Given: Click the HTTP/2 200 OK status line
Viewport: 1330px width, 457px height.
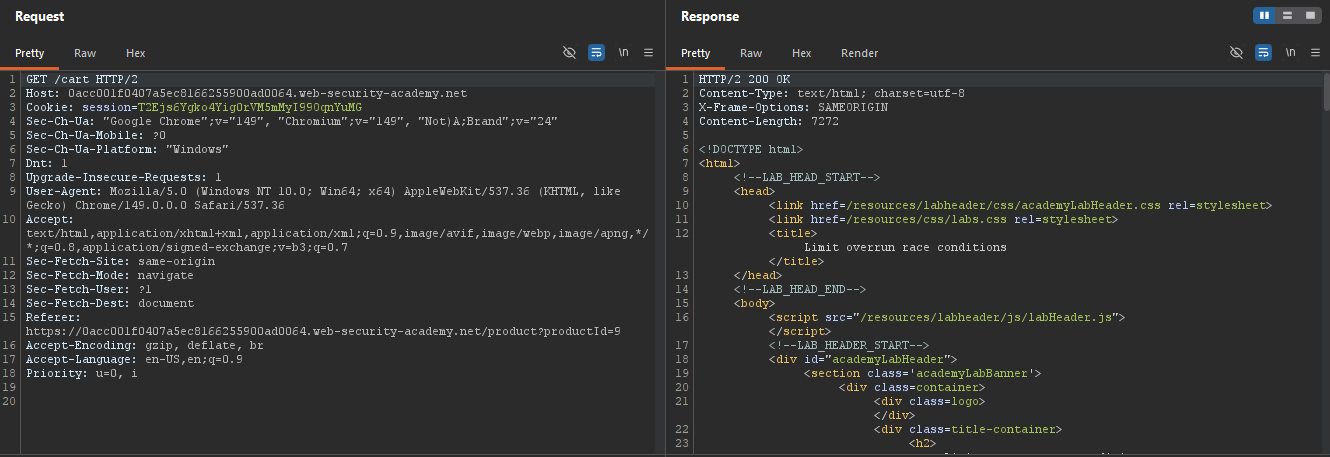Looking at the screenshot, I should click(744, 79).
